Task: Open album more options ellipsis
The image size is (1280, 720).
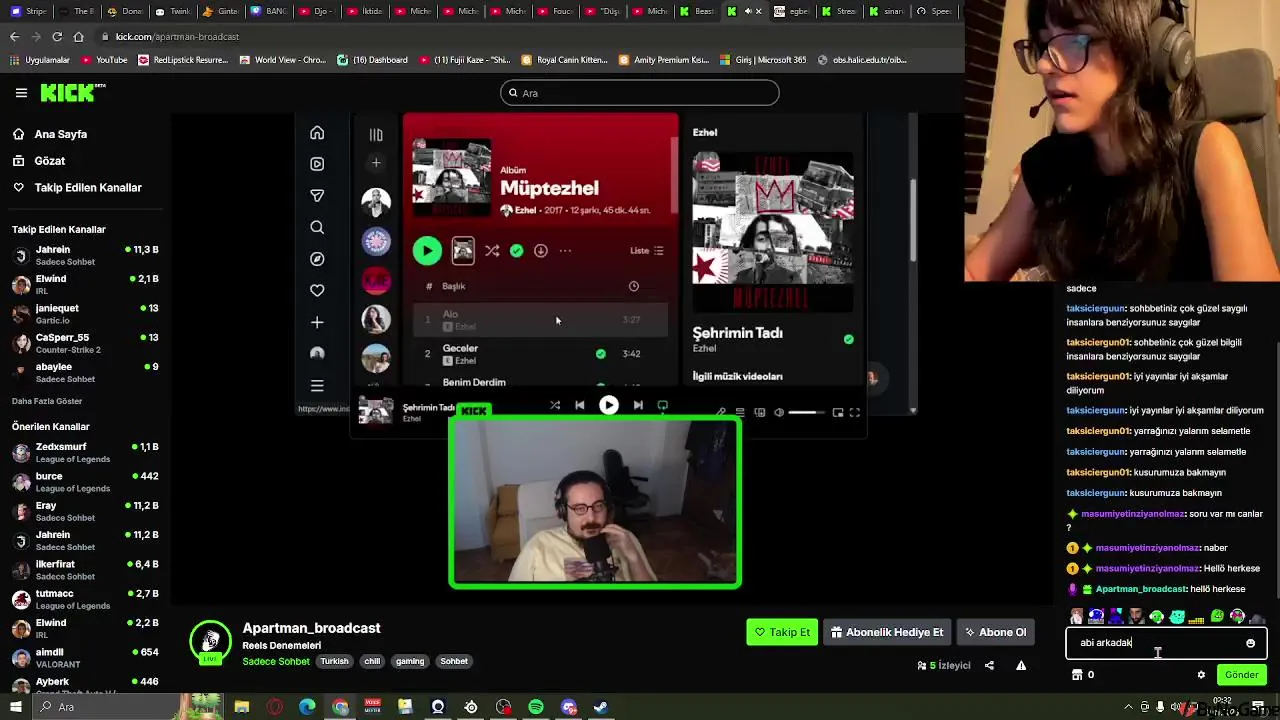Action: click(x=565, y=251)
